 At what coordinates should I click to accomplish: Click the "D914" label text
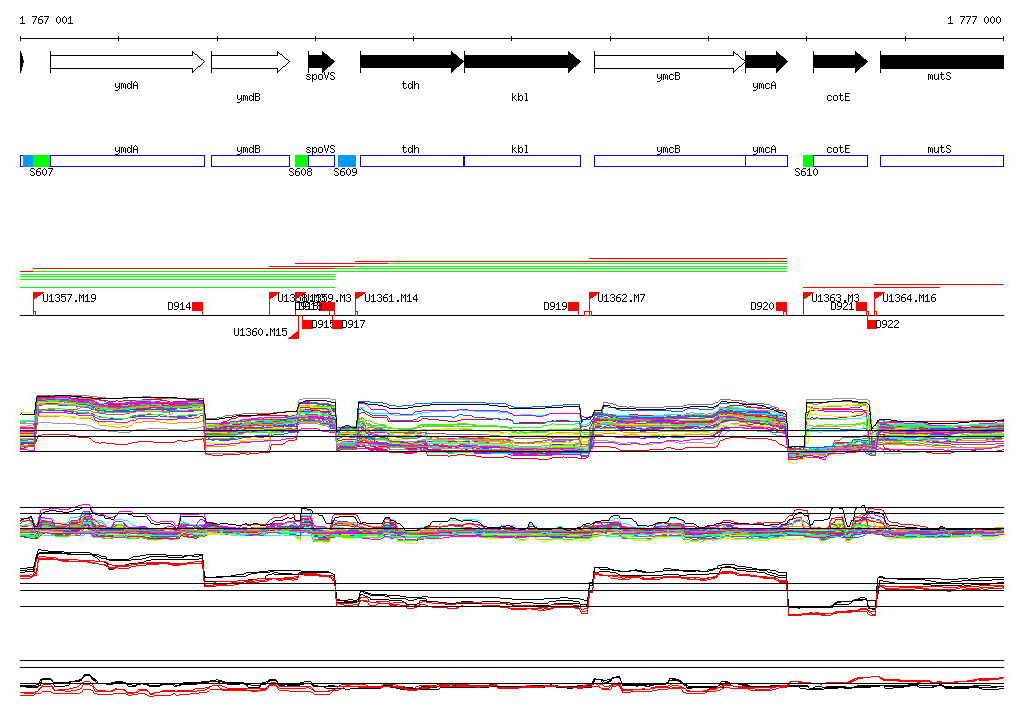tap(180, 306)
